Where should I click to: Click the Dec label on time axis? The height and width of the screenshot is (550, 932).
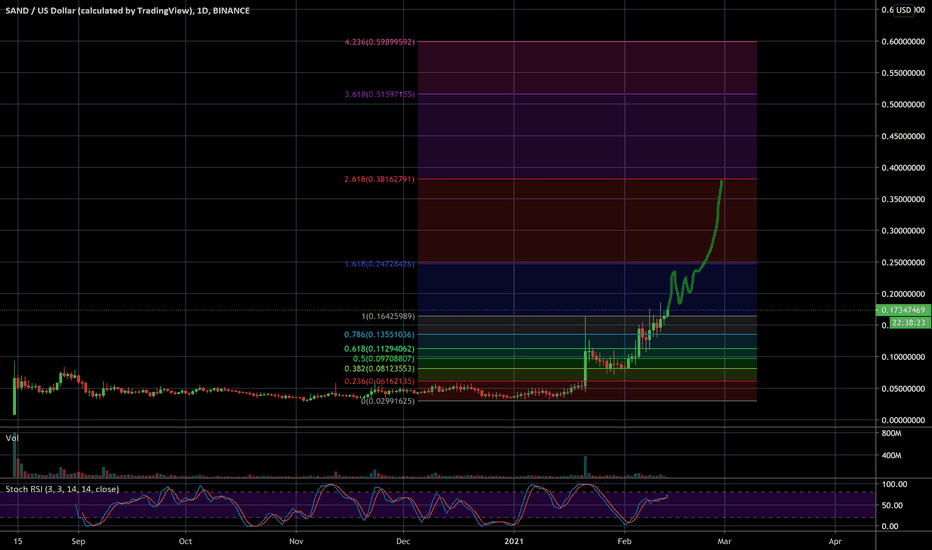[403, 541]
